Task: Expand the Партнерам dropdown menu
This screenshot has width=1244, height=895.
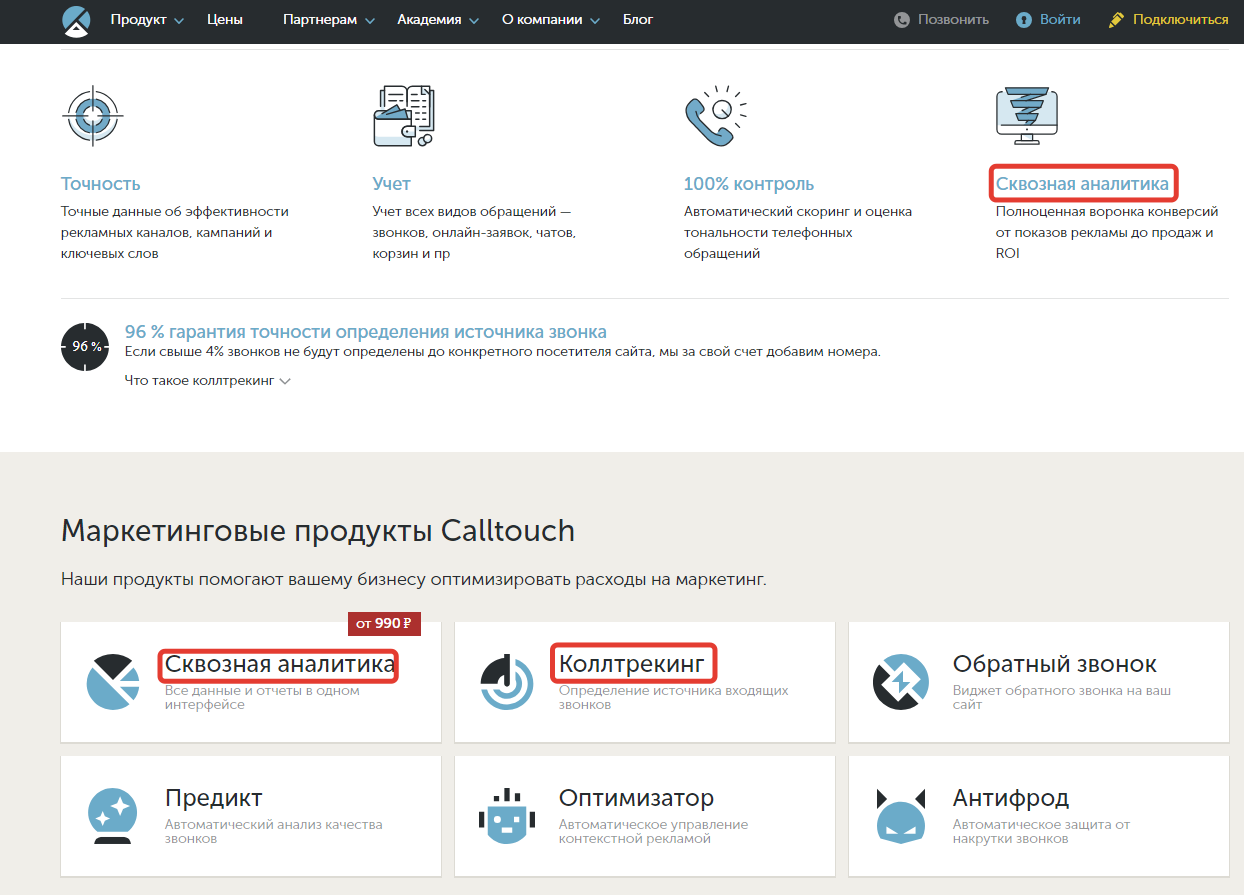Action: click(329, 20)
